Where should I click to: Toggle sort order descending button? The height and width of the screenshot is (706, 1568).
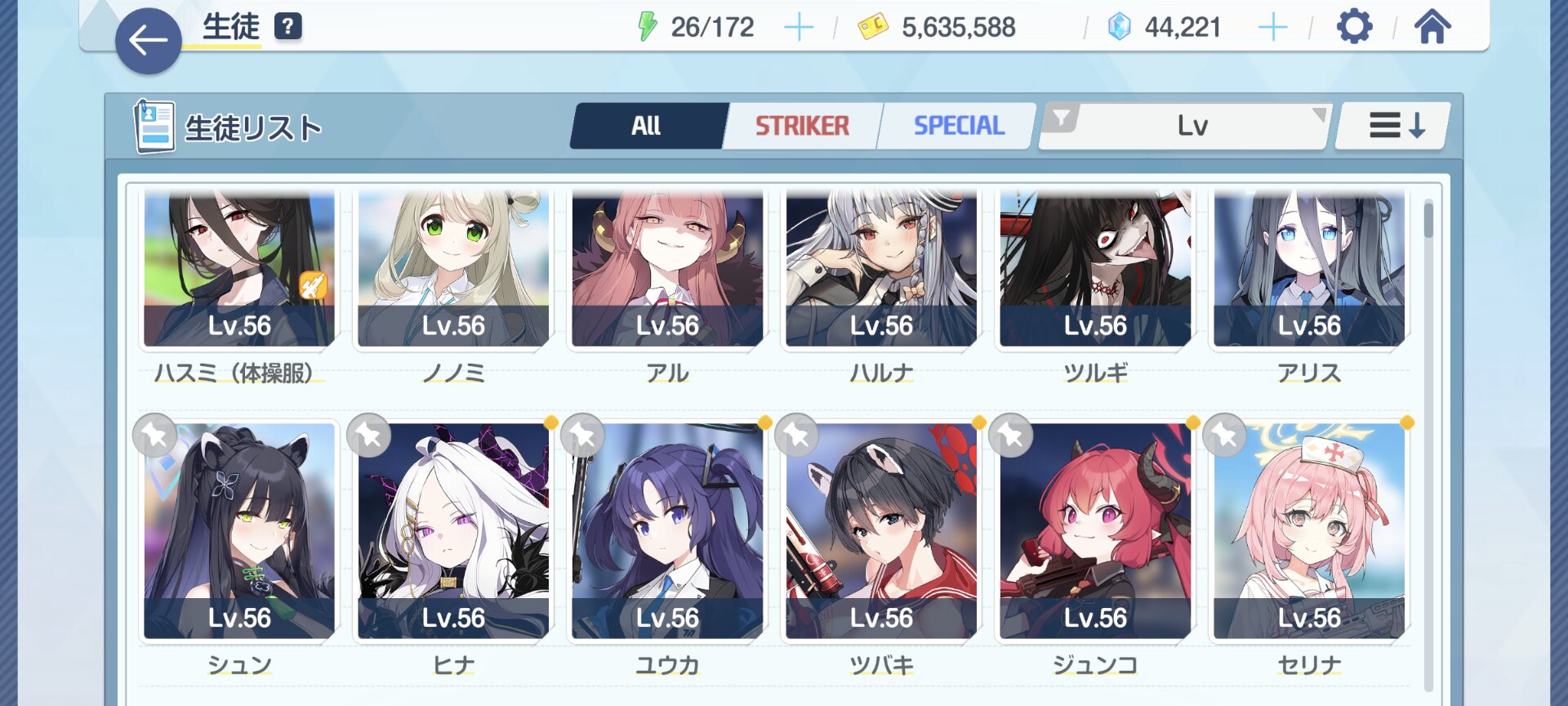(1394, 126)
